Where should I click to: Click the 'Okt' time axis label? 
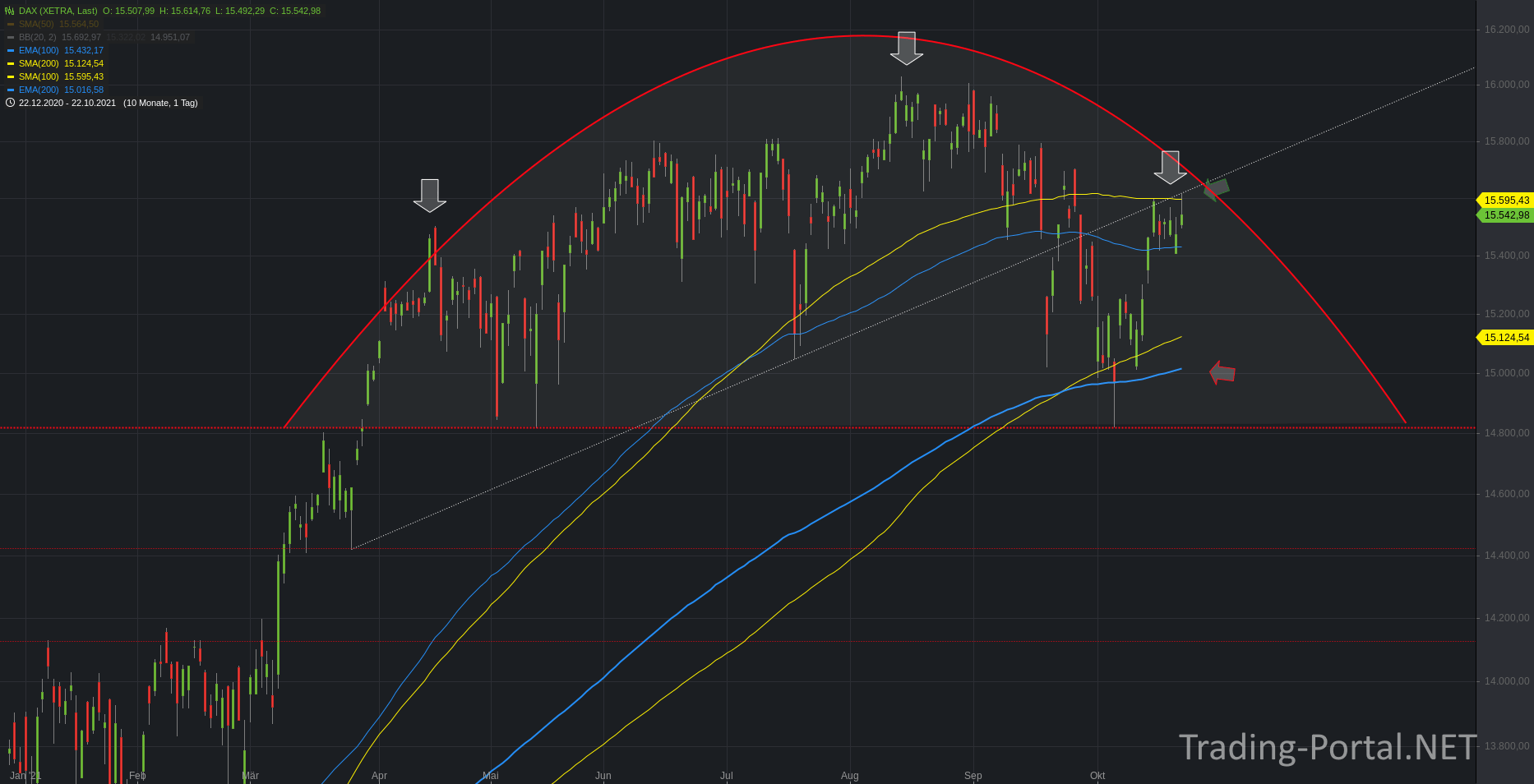pyautogui.click(x=1097, y=776)
